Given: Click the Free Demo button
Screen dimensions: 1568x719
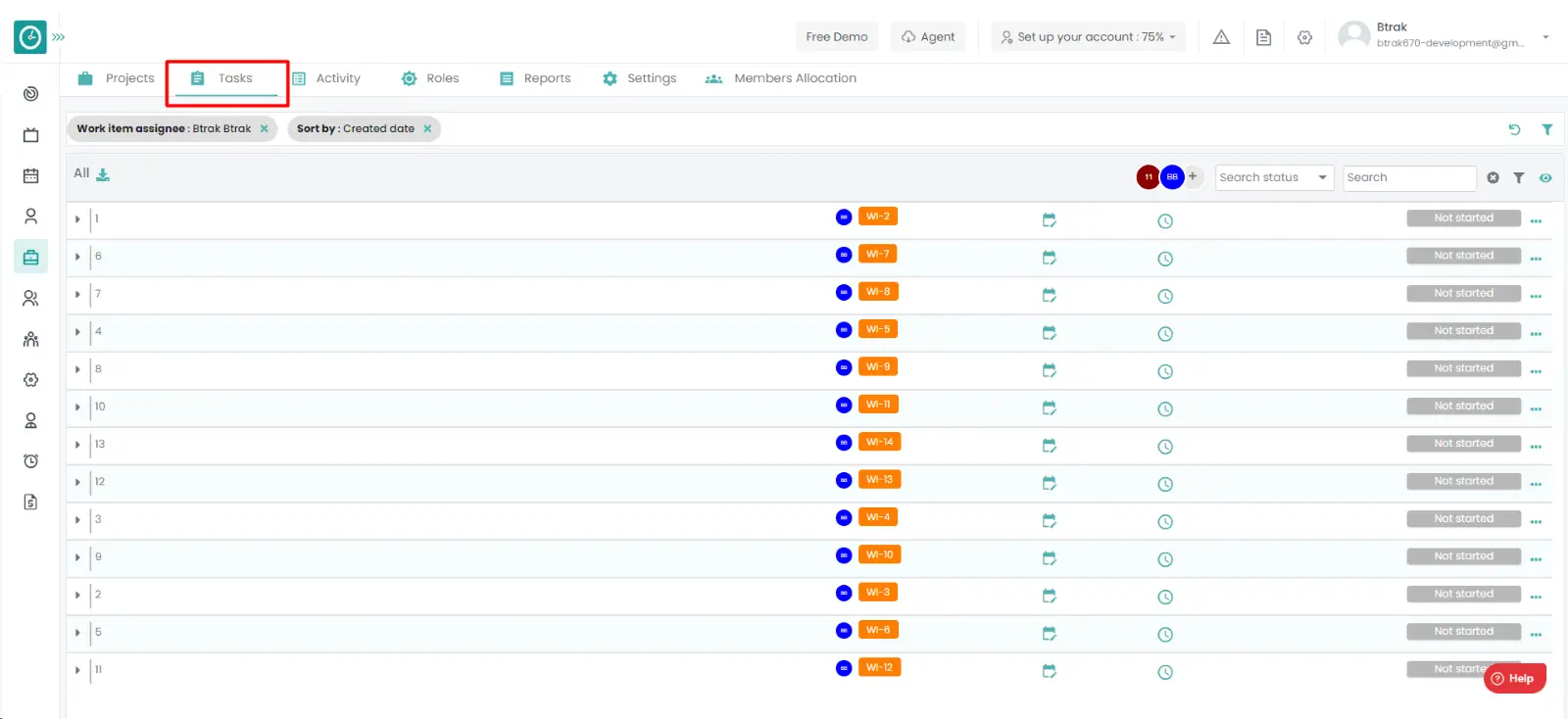Looking at the screenshot, I should (x=837, y=37).
